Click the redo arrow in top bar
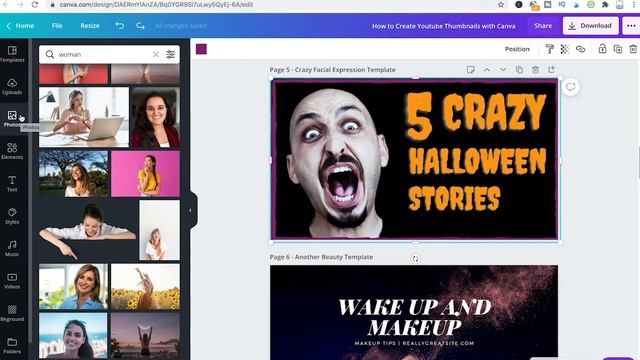 pos(140,25)
